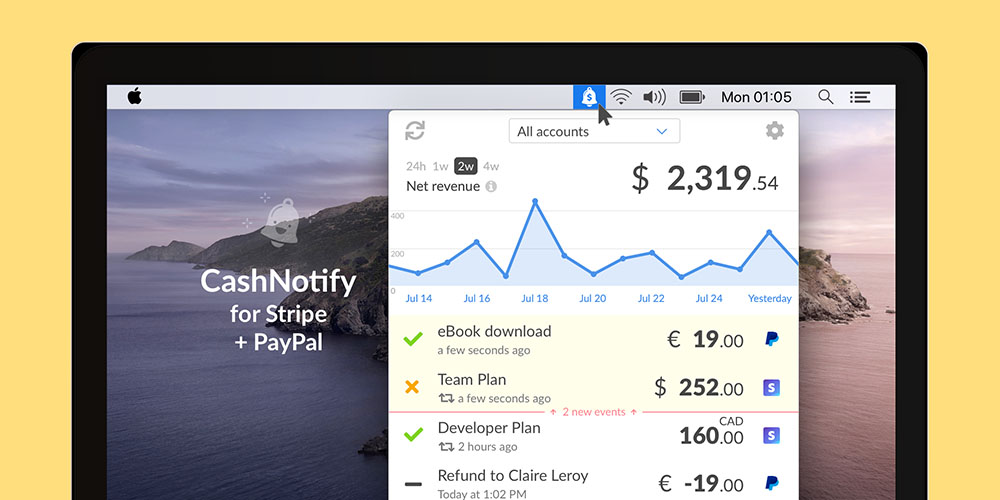The image size is (1000, 500).
Task: Click the dash icon on Refund row
Action: 413,484
